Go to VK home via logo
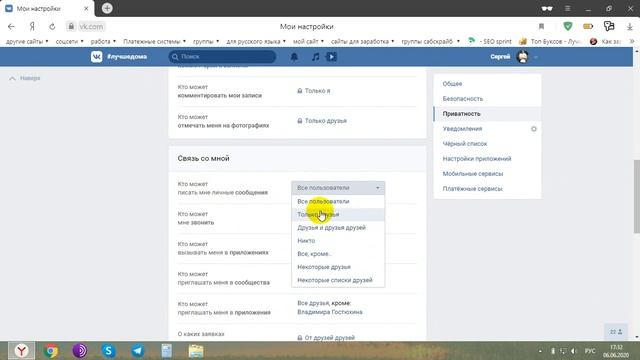 point(97,57)
